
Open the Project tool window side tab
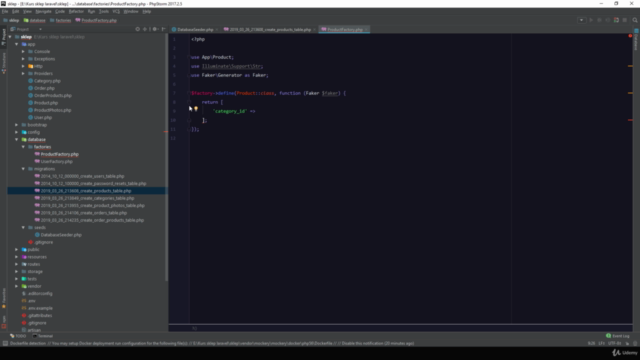(4, 37)
